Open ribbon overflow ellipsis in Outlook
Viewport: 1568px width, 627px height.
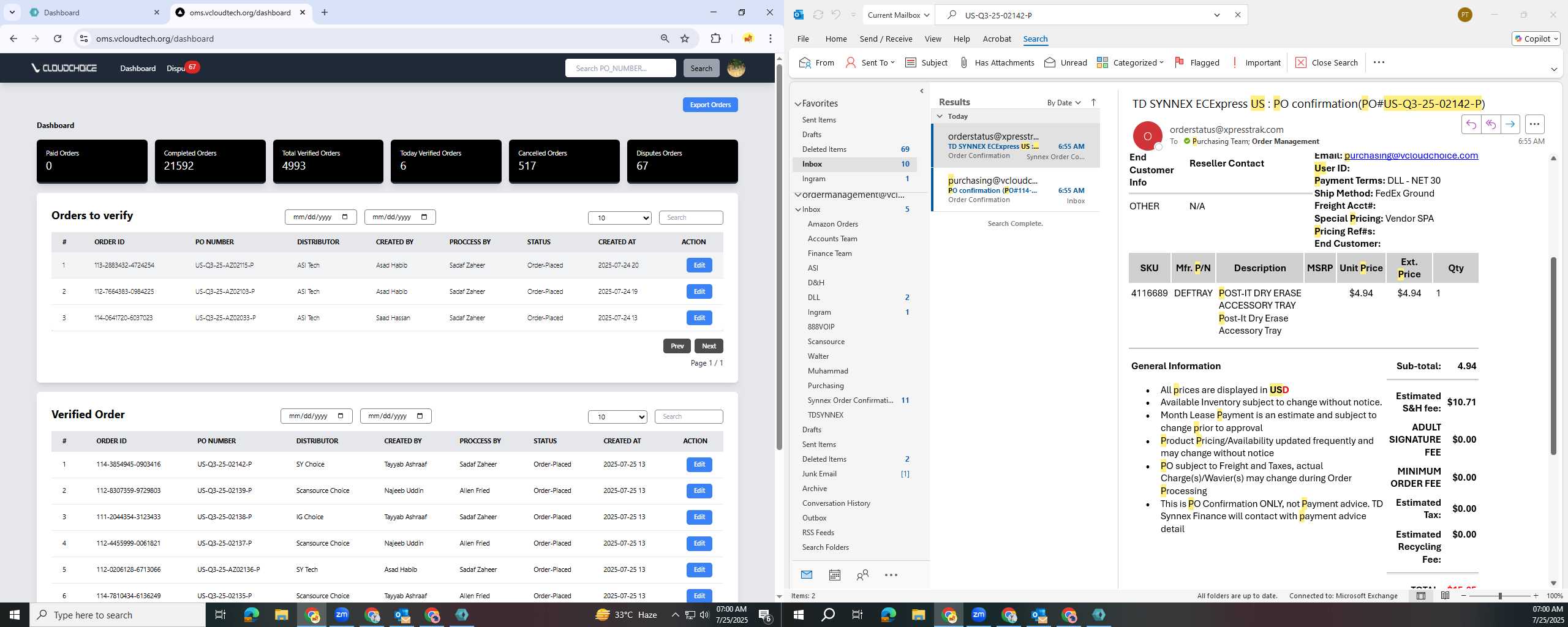coord(1379,62)
